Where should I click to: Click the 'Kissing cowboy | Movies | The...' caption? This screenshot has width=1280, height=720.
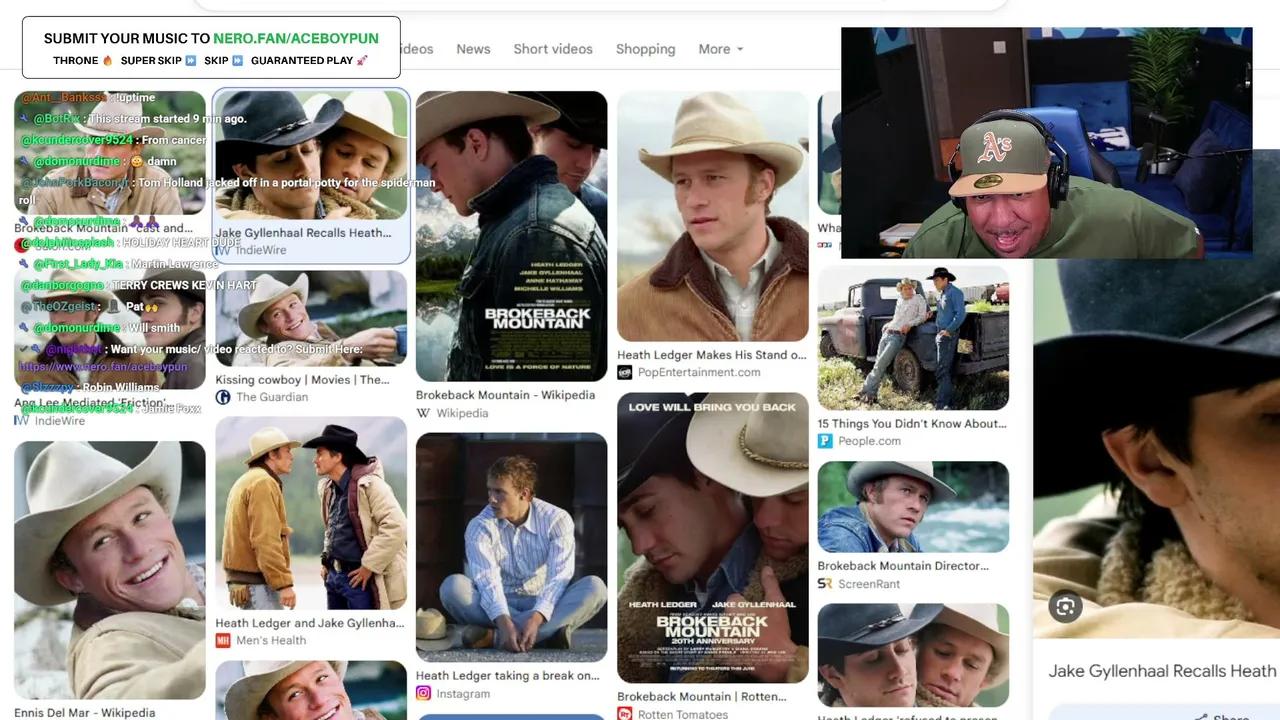click(302, 380)
